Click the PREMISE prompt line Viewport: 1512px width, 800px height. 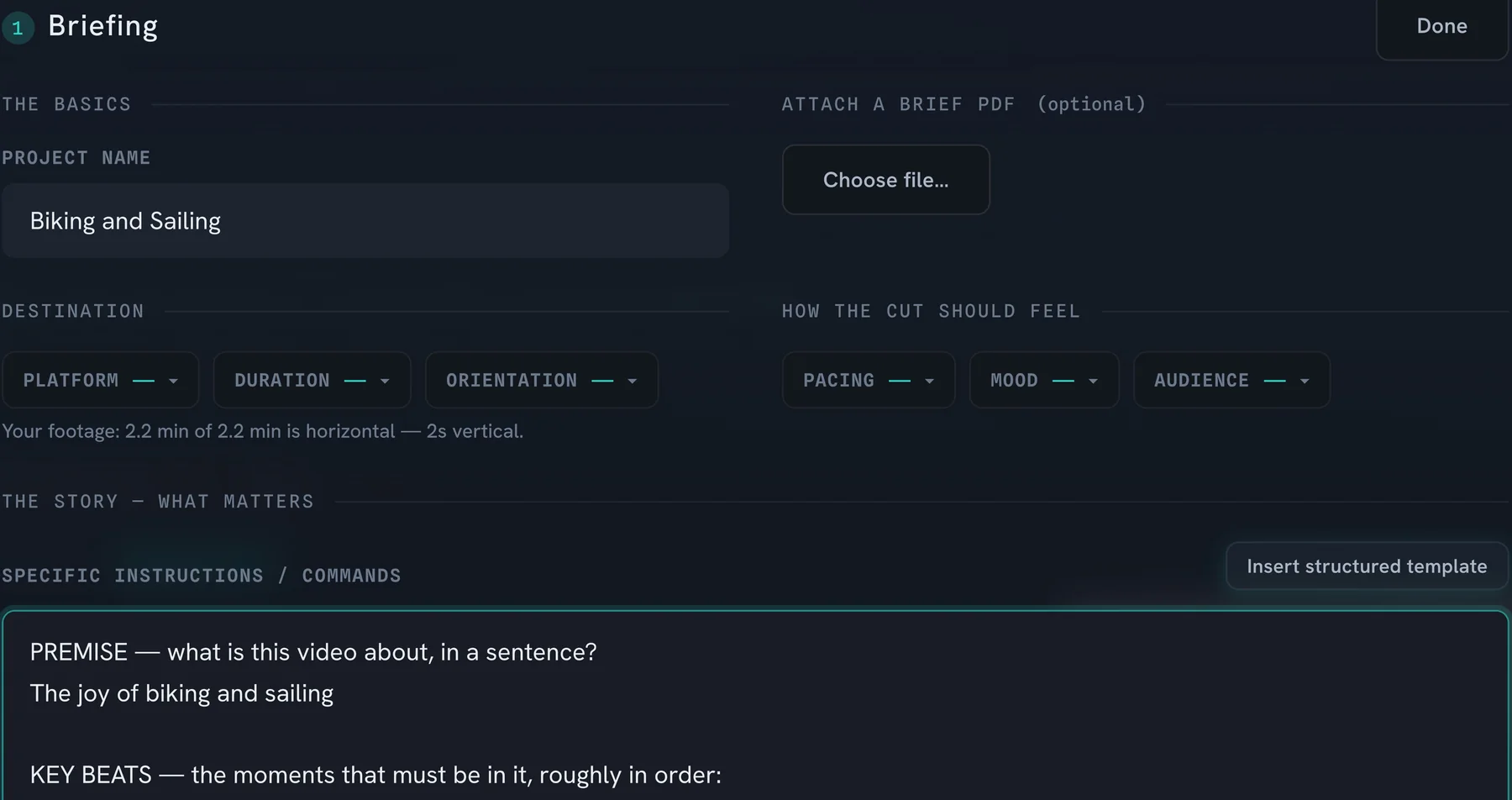point(313,652)
